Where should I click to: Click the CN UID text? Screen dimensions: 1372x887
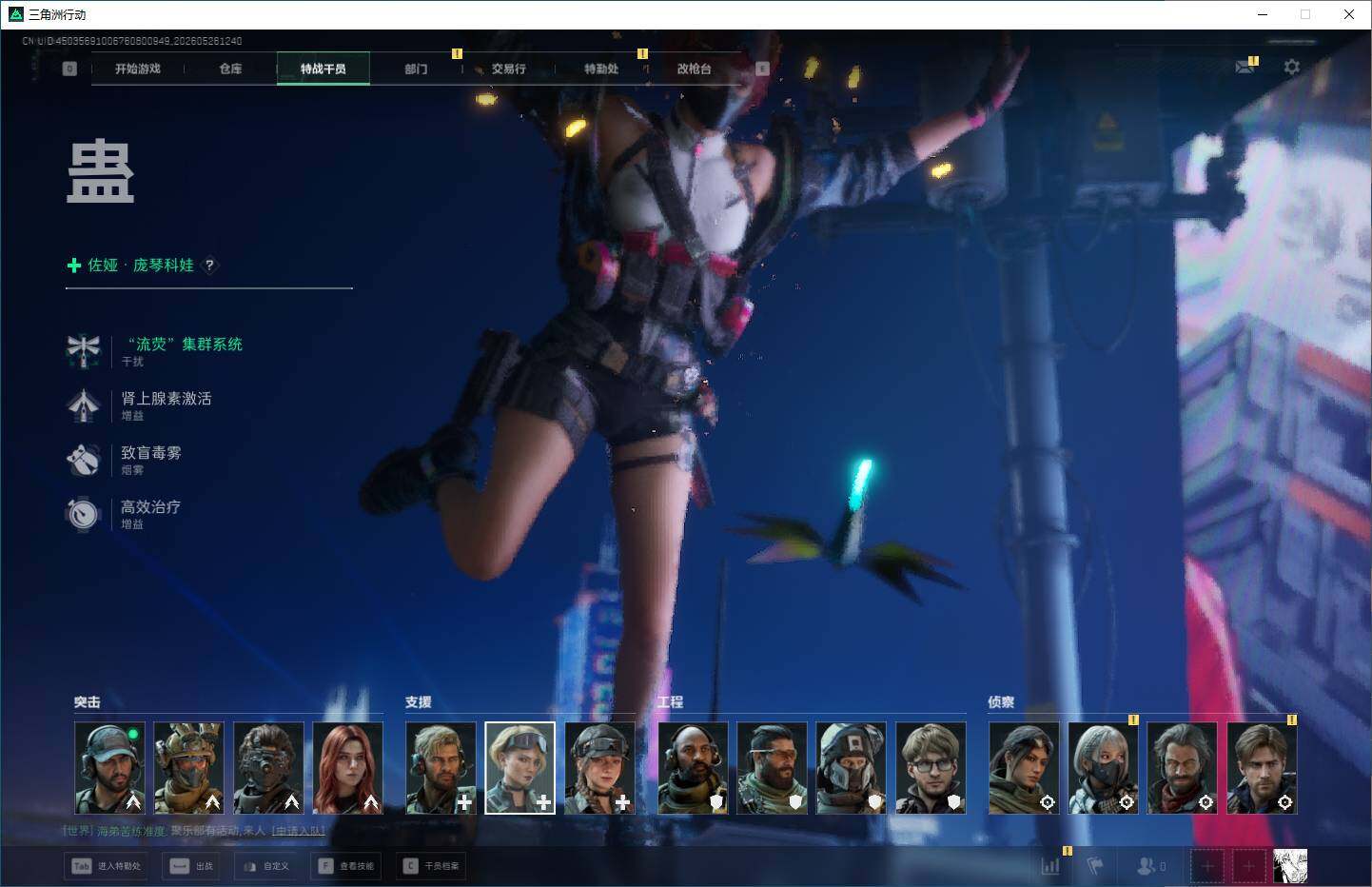pyautogui.click(x=132, y=41)
